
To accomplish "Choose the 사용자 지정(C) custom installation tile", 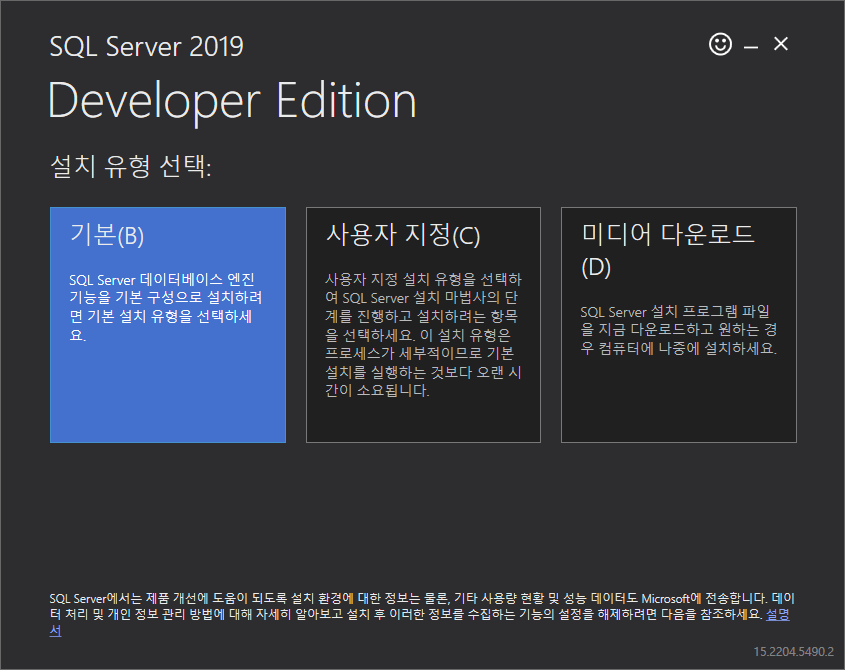I will [423, 325].
